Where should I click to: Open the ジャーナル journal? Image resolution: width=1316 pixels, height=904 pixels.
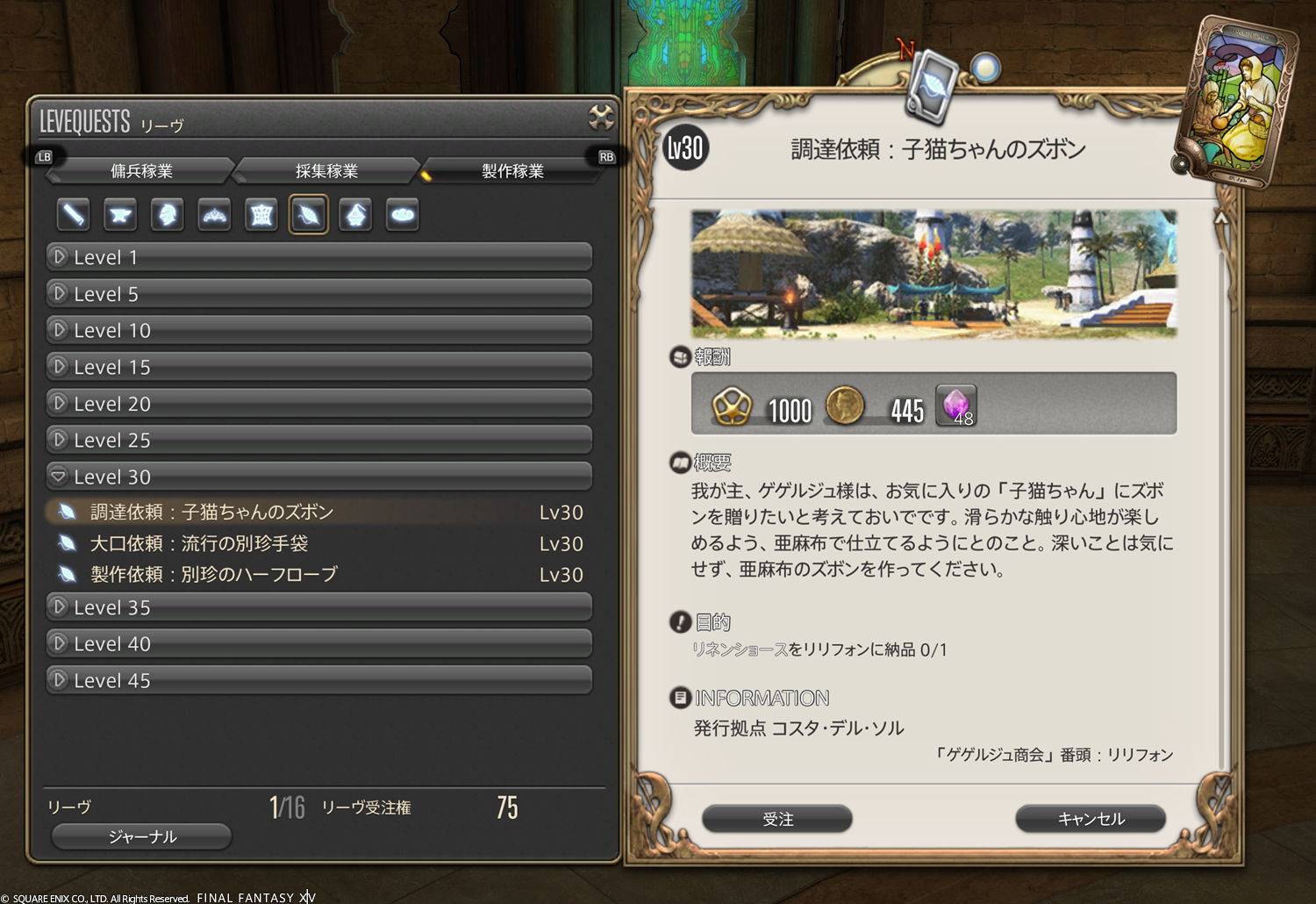(142, 836)
